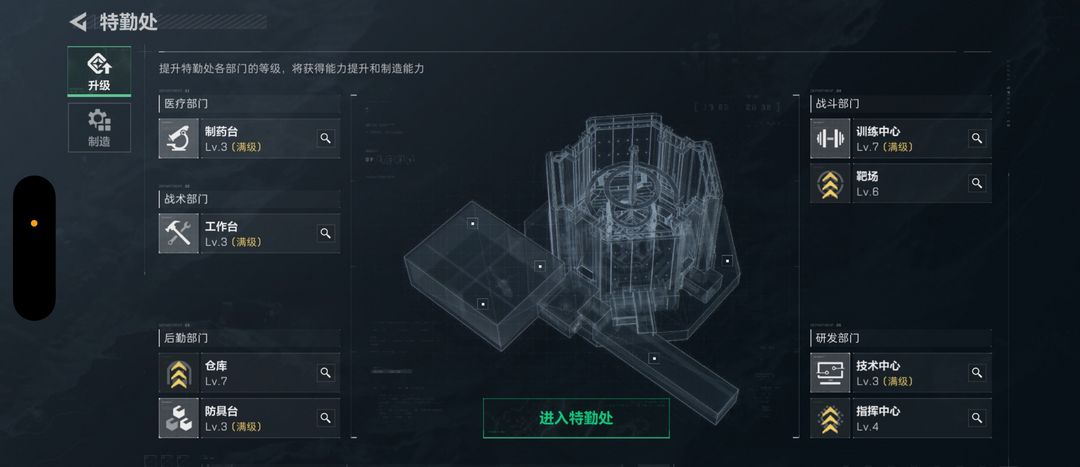Switch to the 制造 tab
The height and width of the screenshot is (467, 1080).
(x=99, y=127)
